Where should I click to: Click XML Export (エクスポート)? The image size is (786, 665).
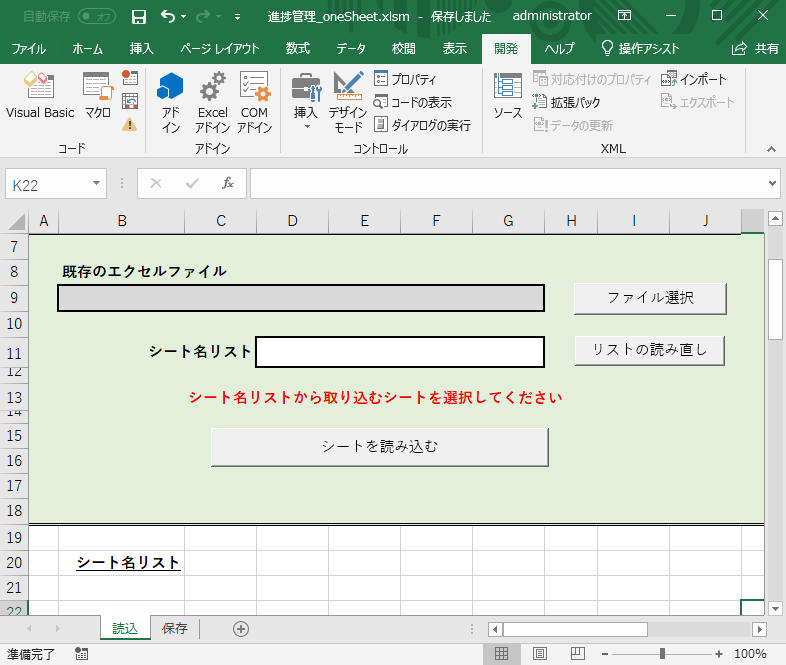coord(697,102)
